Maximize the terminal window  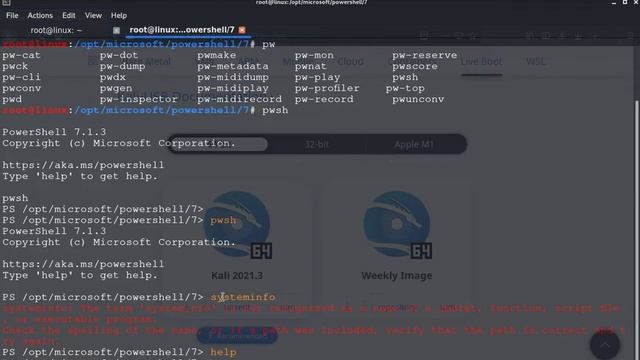point(625,2)
